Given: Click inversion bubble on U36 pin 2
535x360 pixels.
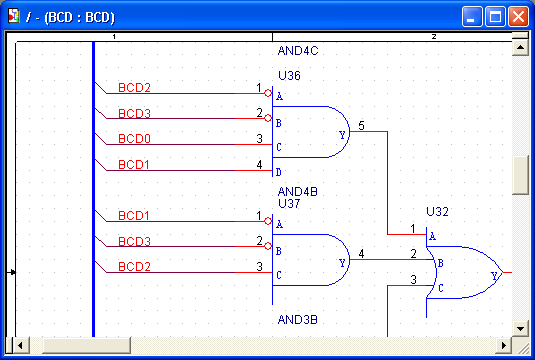Looking at the screenshot, I should click(268, 118).
